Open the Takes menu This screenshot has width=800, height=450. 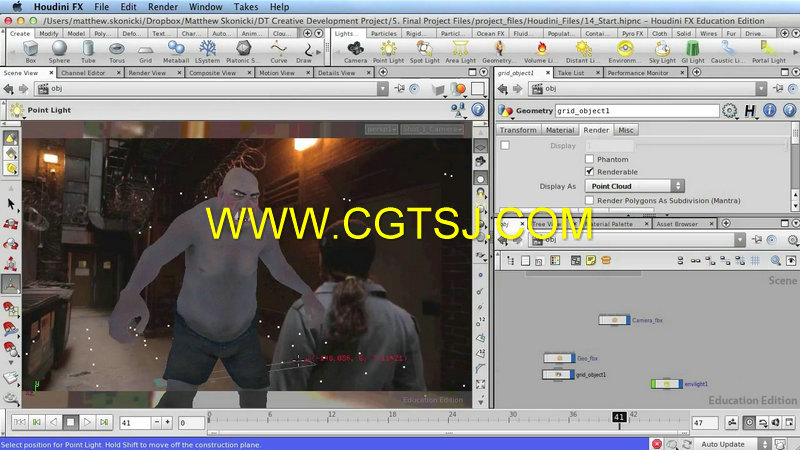pos(245,7)
